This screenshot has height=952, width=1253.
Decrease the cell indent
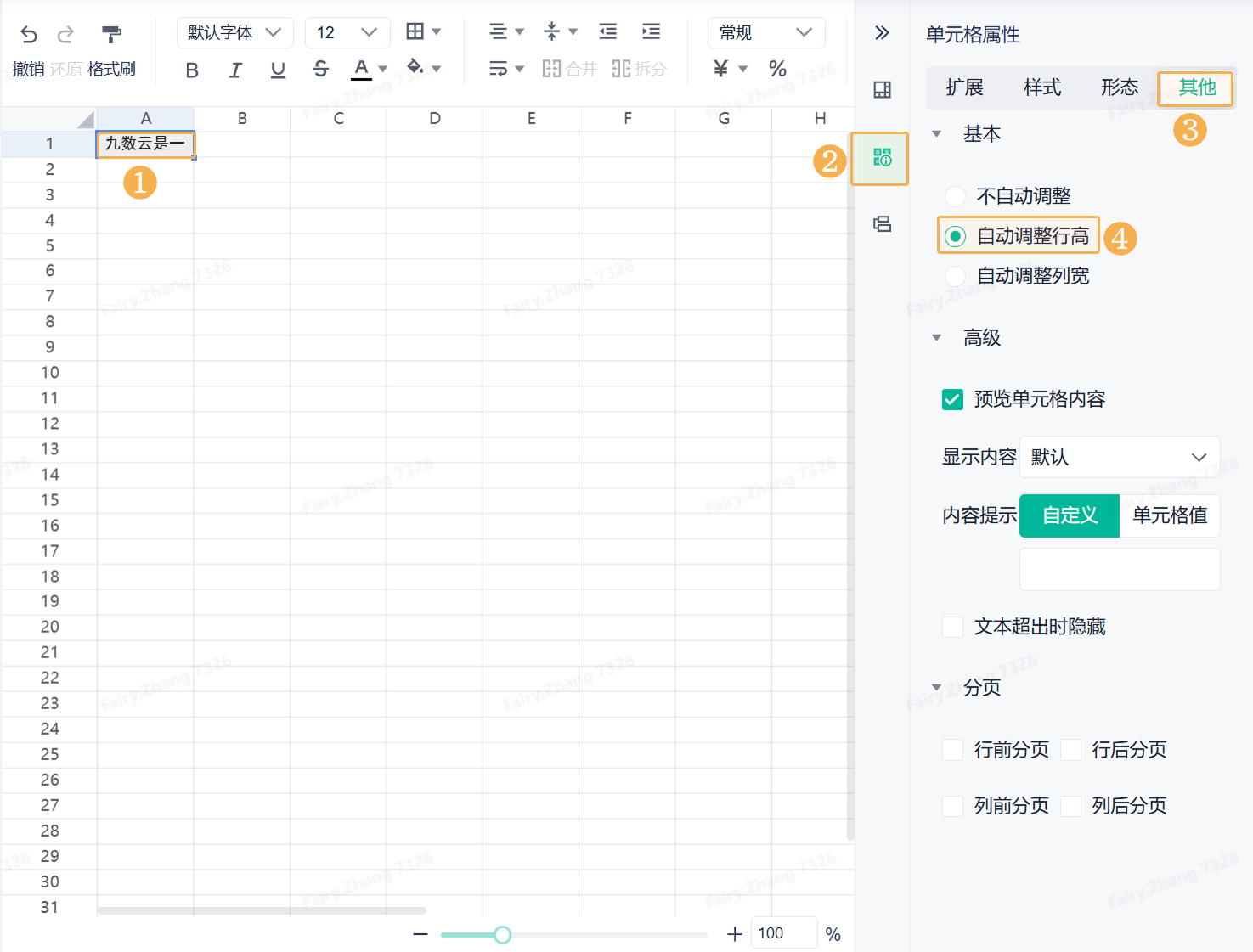pos(608,31)
